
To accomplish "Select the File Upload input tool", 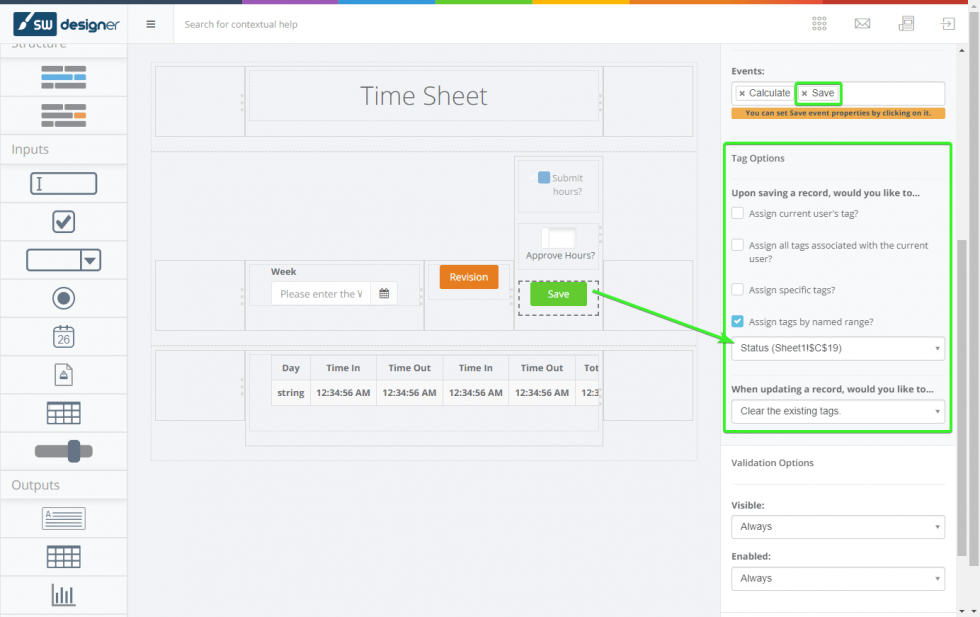I will 63,373.
